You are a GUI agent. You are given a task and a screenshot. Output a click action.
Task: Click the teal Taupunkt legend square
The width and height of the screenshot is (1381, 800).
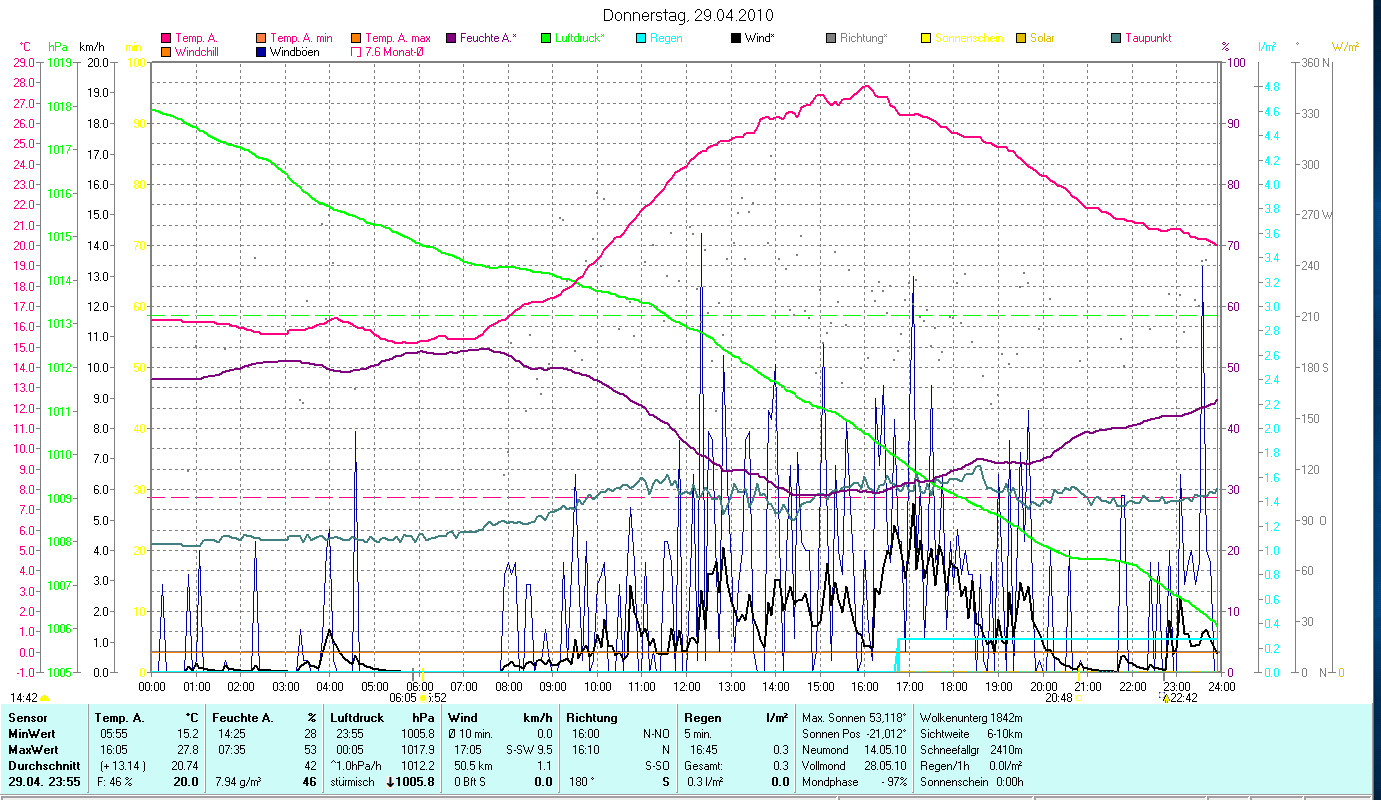pos(1116,38)
